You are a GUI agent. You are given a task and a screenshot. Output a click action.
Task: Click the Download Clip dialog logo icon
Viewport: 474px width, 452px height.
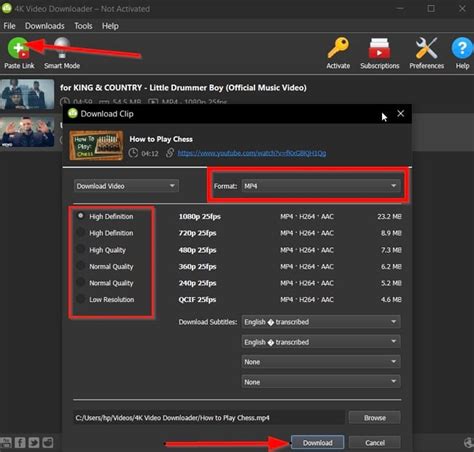click(73, 113)
